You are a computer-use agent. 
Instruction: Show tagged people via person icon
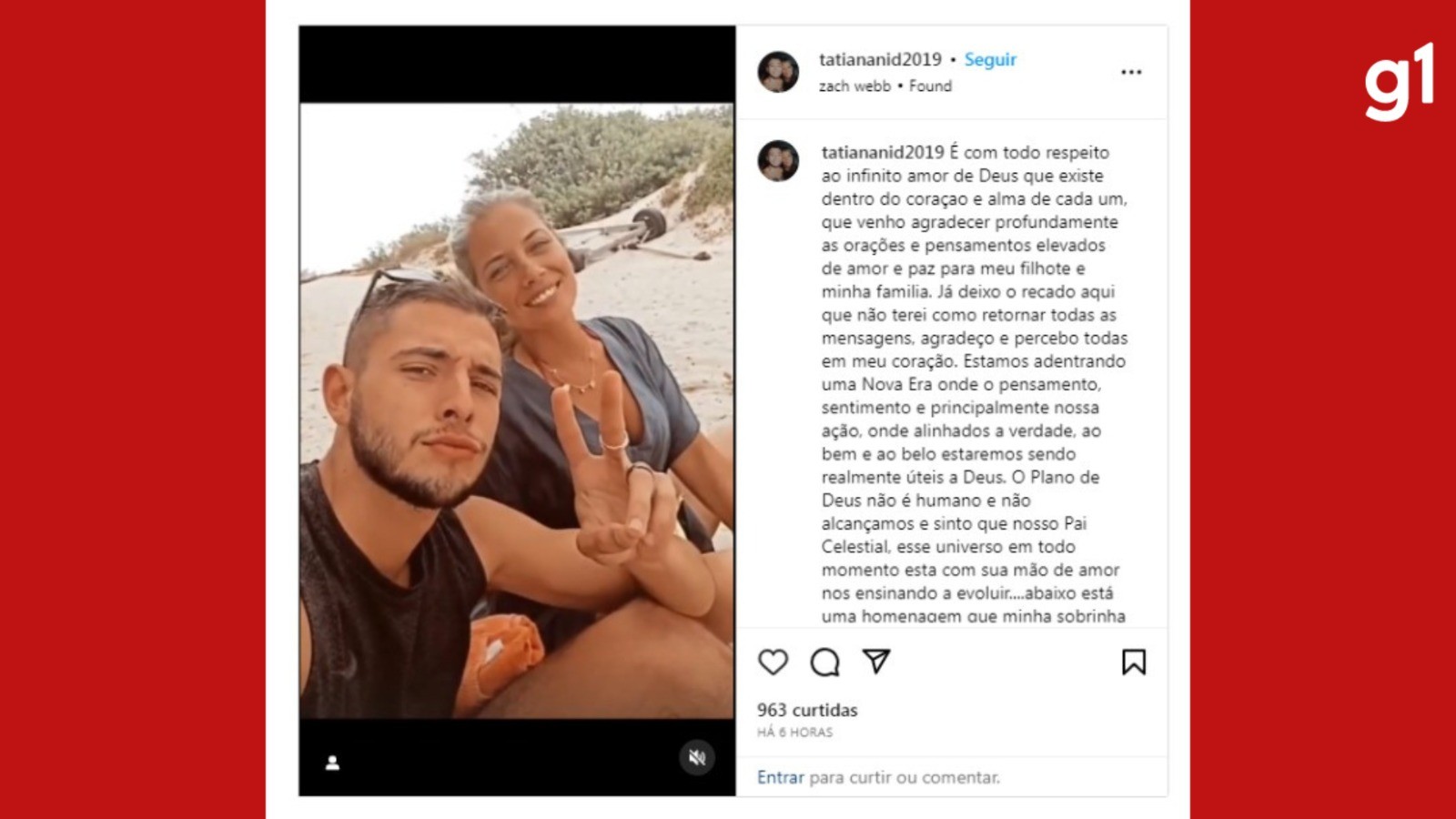click(332, 763)
